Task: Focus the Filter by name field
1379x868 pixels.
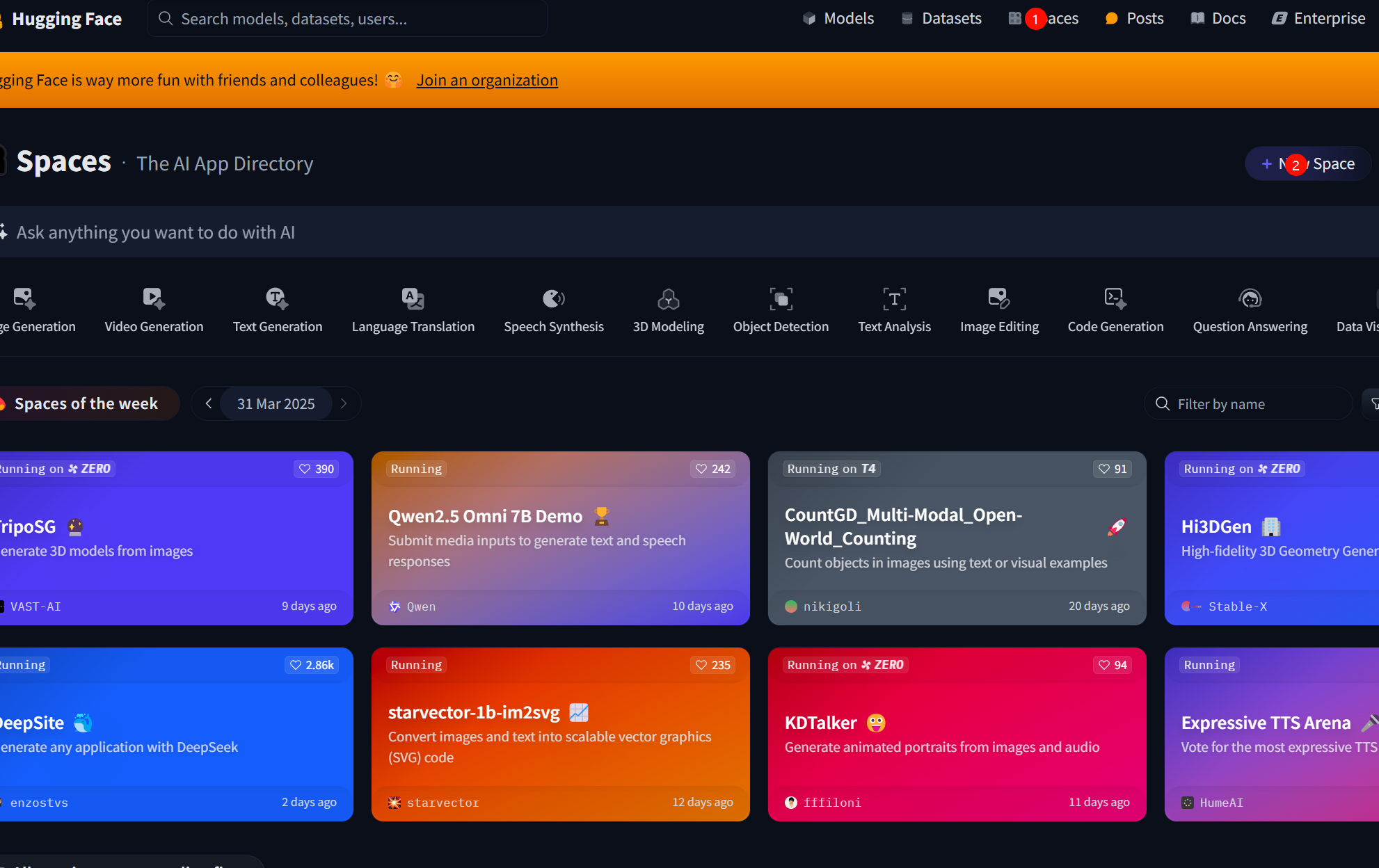Action: (1249, 403)
